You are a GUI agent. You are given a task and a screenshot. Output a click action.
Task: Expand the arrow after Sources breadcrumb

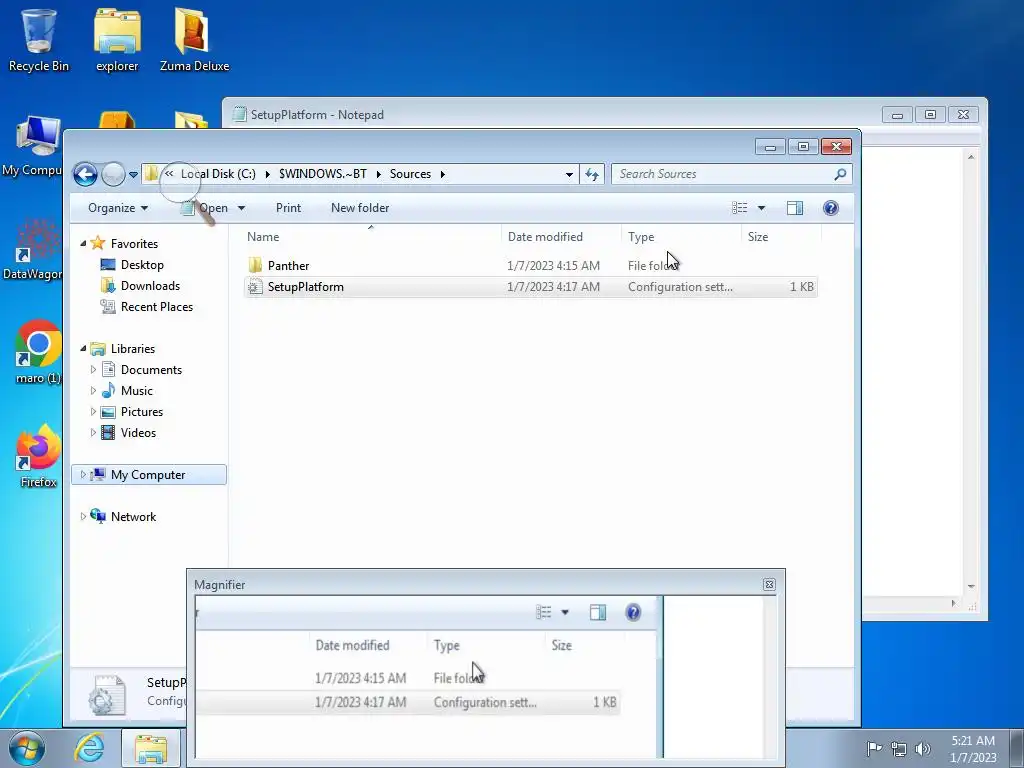coord(443,174)
